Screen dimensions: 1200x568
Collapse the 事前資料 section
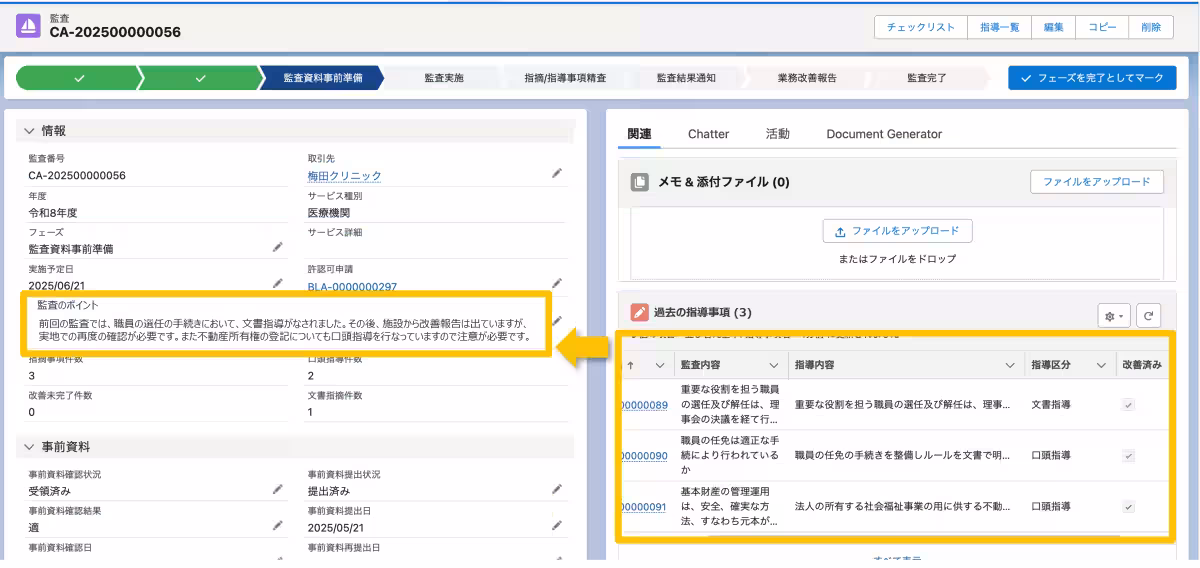coord(29,446)
